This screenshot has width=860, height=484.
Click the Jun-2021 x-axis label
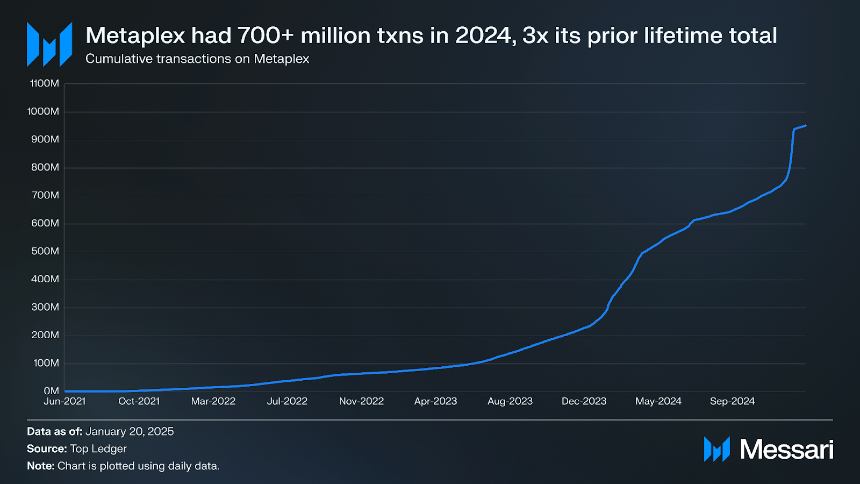click(65, 401)
